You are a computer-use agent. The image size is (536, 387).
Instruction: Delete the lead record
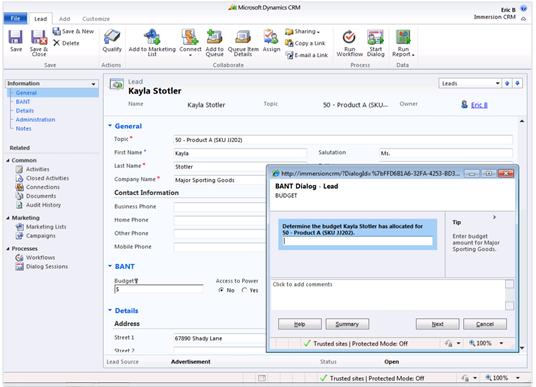coord(66,43)
